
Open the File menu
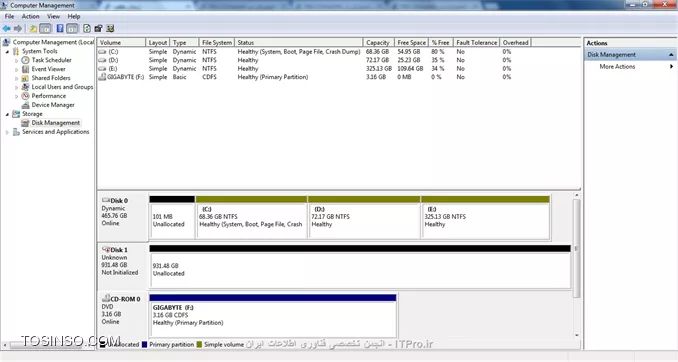[9, 16]
